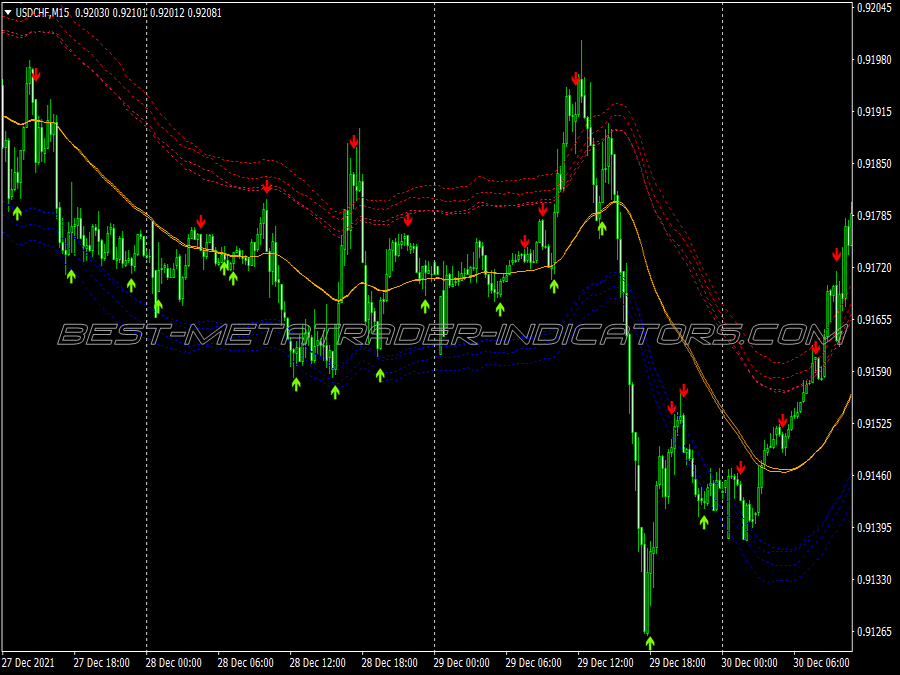Click the 30 Dec 00:00 time label
Image resolution: width=900 pixels, height=675 pixels.
coord(750,663)
